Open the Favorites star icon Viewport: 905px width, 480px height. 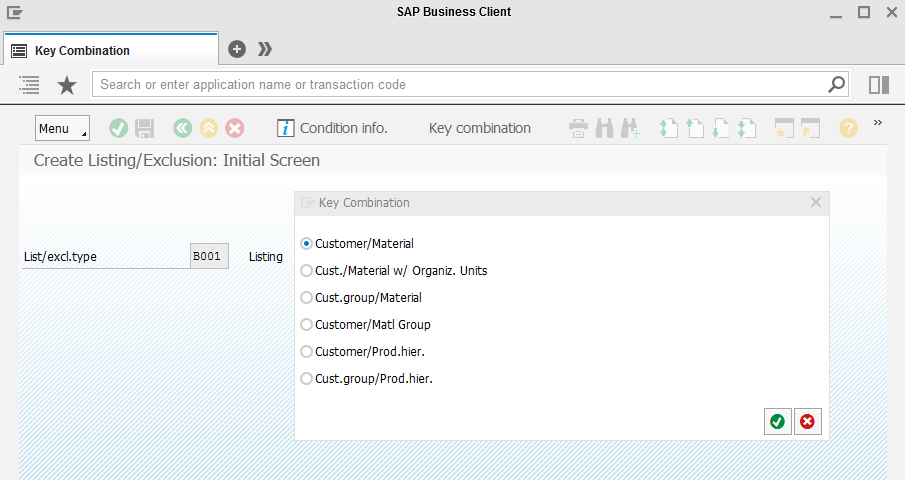point(67,85)
